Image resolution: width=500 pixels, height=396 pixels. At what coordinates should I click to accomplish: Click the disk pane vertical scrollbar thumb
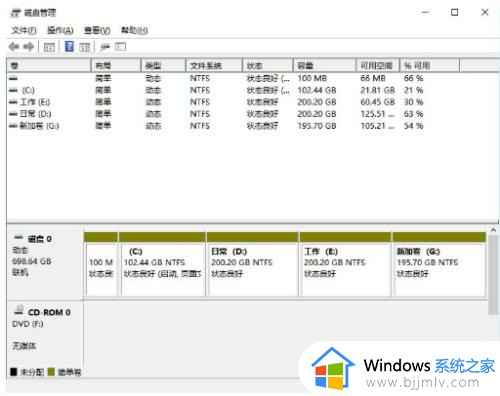tap(493, 275)
